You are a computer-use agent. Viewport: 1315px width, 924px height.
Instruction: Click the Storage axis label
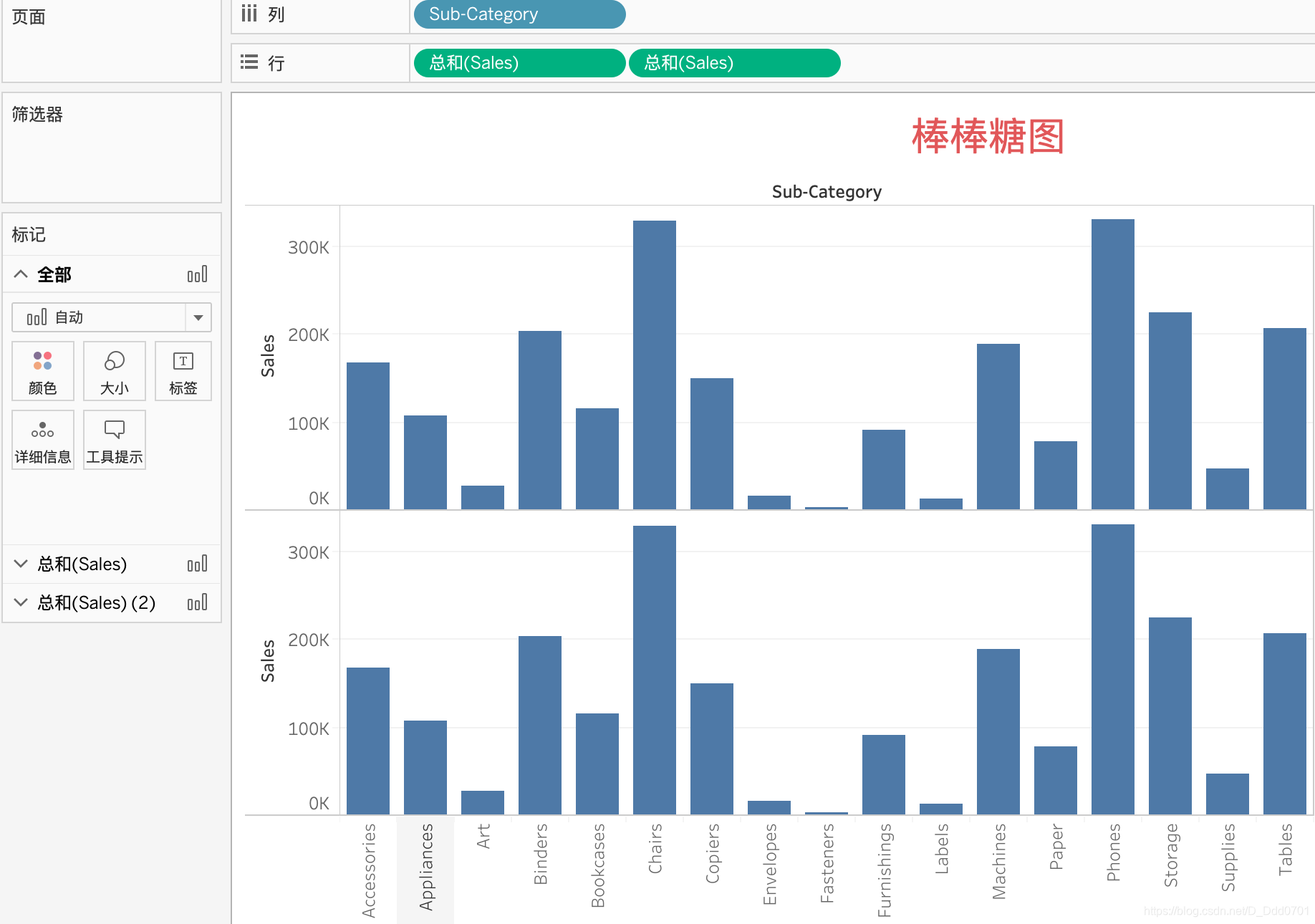point(1171,855)
